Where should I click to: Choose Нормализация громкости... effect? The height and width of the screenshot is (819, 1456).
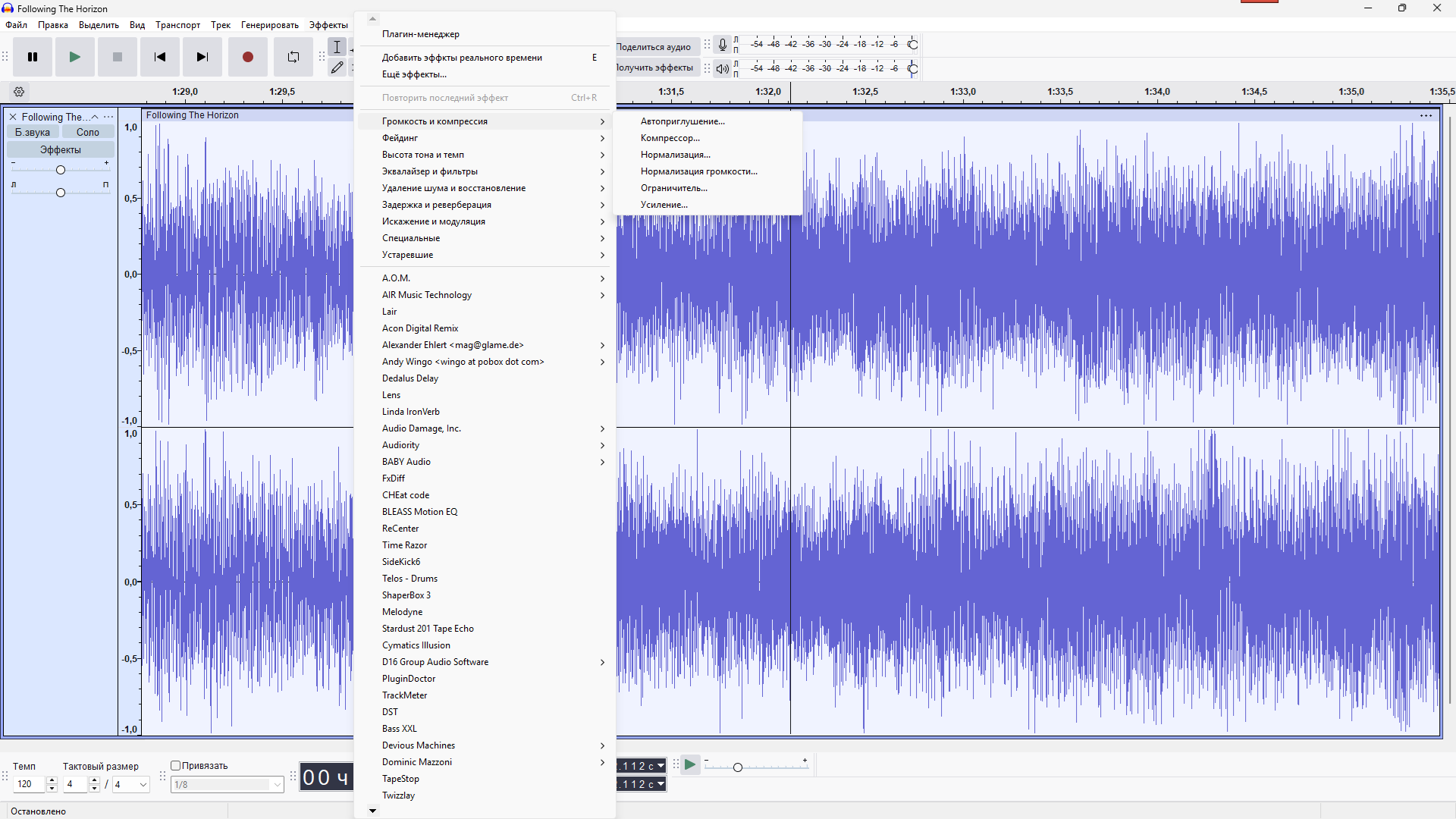pos(708,171)
